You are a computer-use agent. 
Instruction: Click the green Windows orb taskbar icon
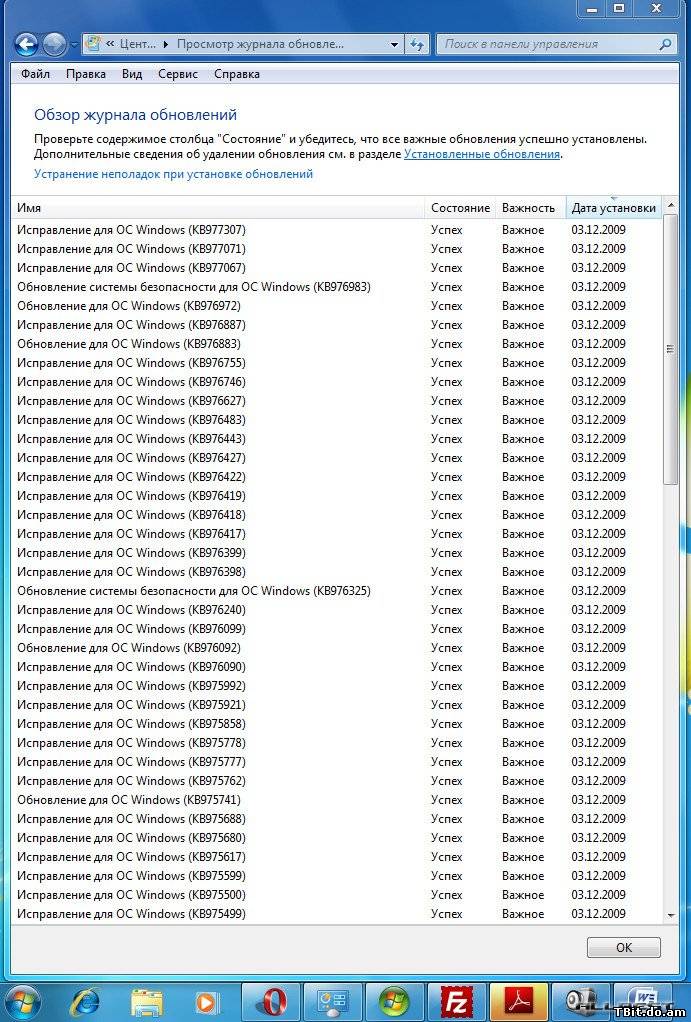[394, 1002]
